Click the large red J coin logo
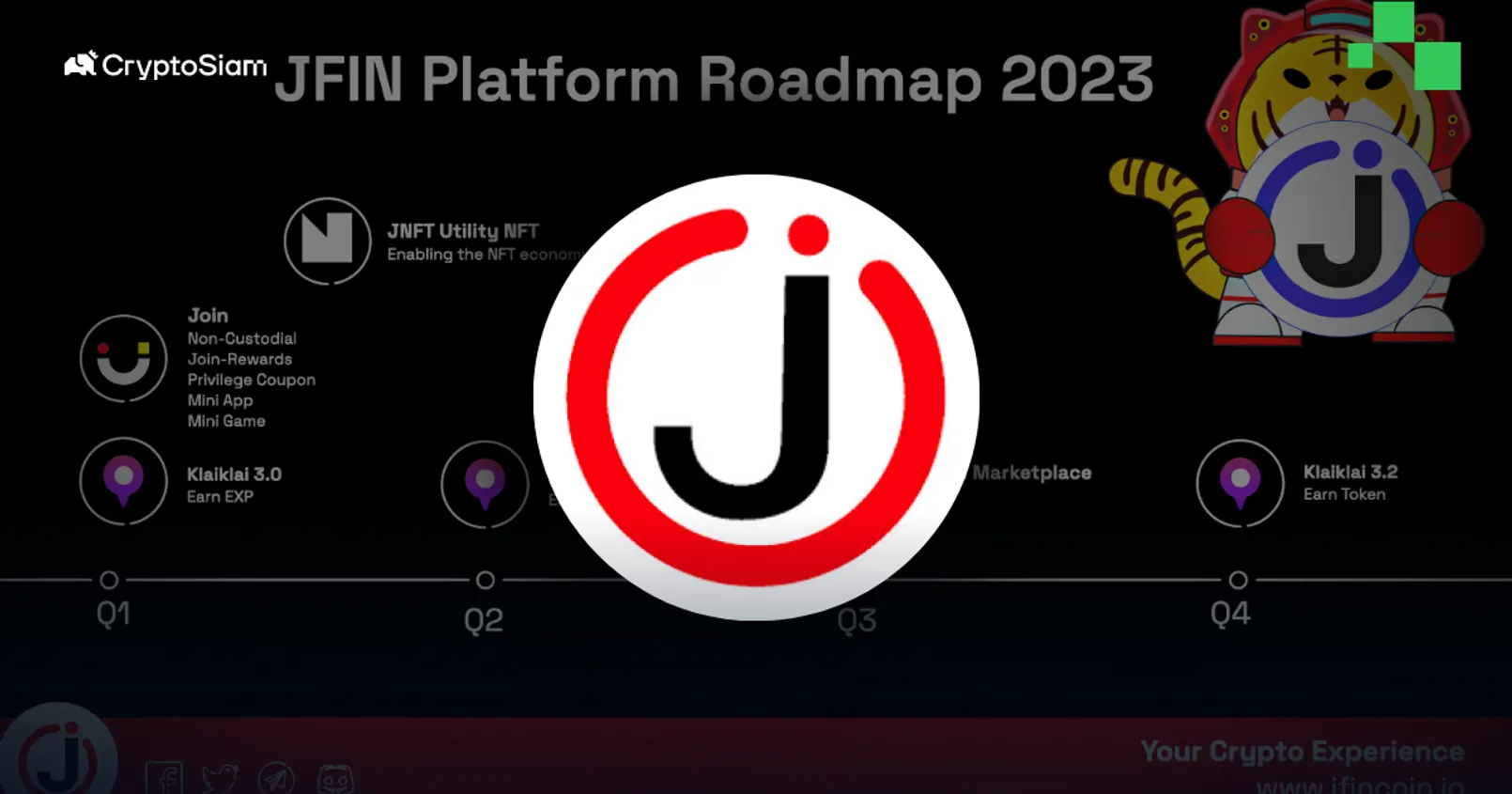Image resolution: width=1512 pixels, height=794 pixels. (756, 397)
